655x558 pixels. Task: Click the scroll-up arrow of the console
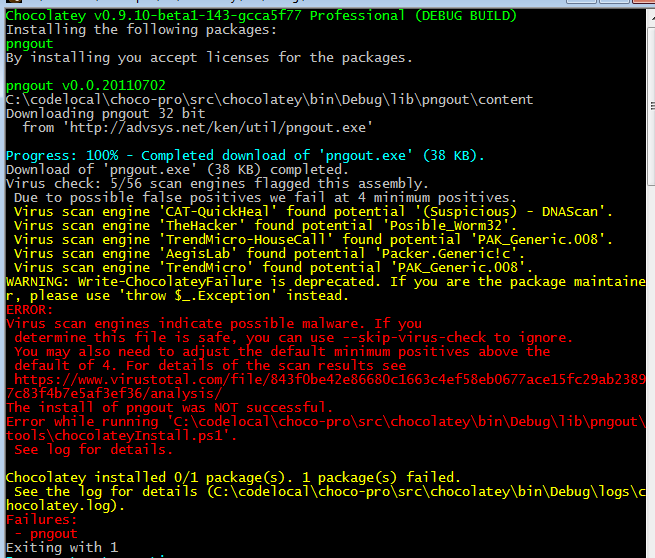tap(652, 18)
